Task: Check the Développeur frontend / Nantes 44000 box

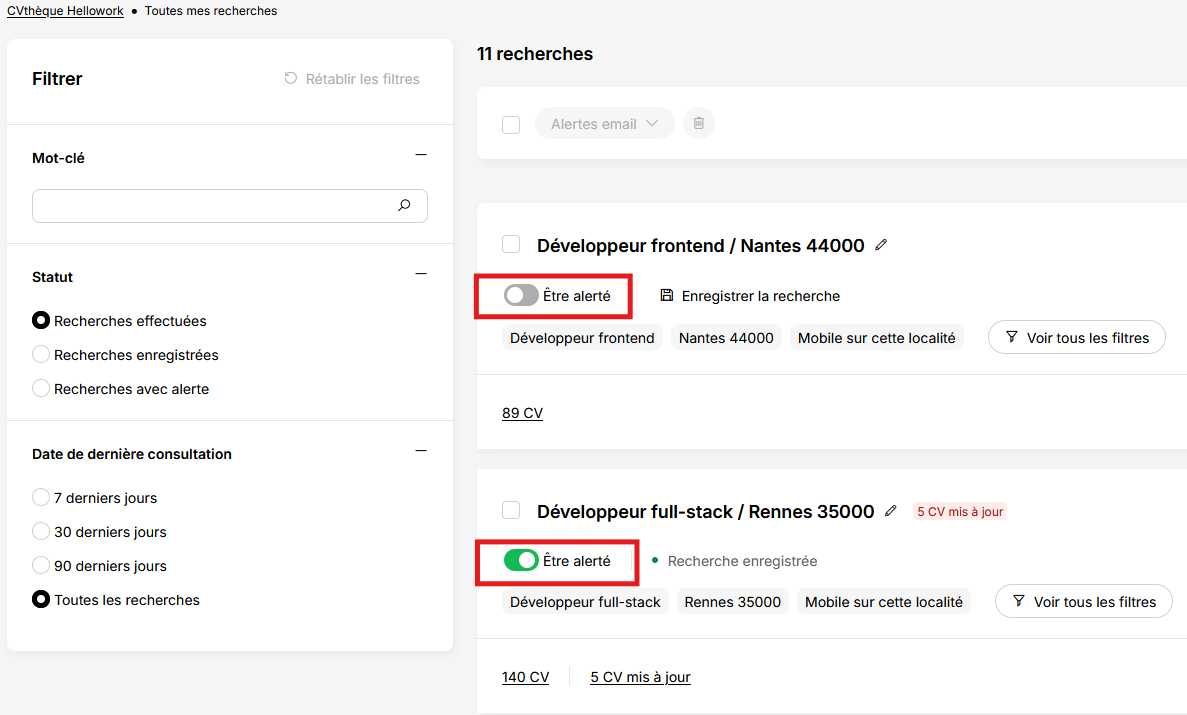Action: click(511, 244)
